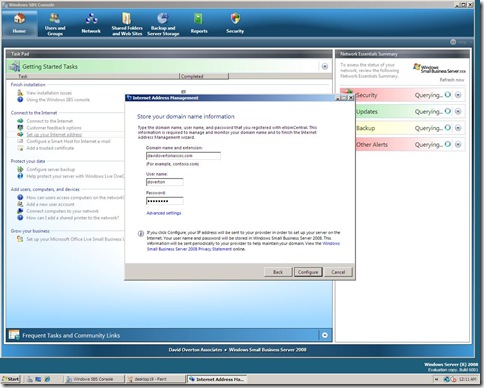
Task: Click the Frequent Tasks panel icon
Action: [14, 335]
